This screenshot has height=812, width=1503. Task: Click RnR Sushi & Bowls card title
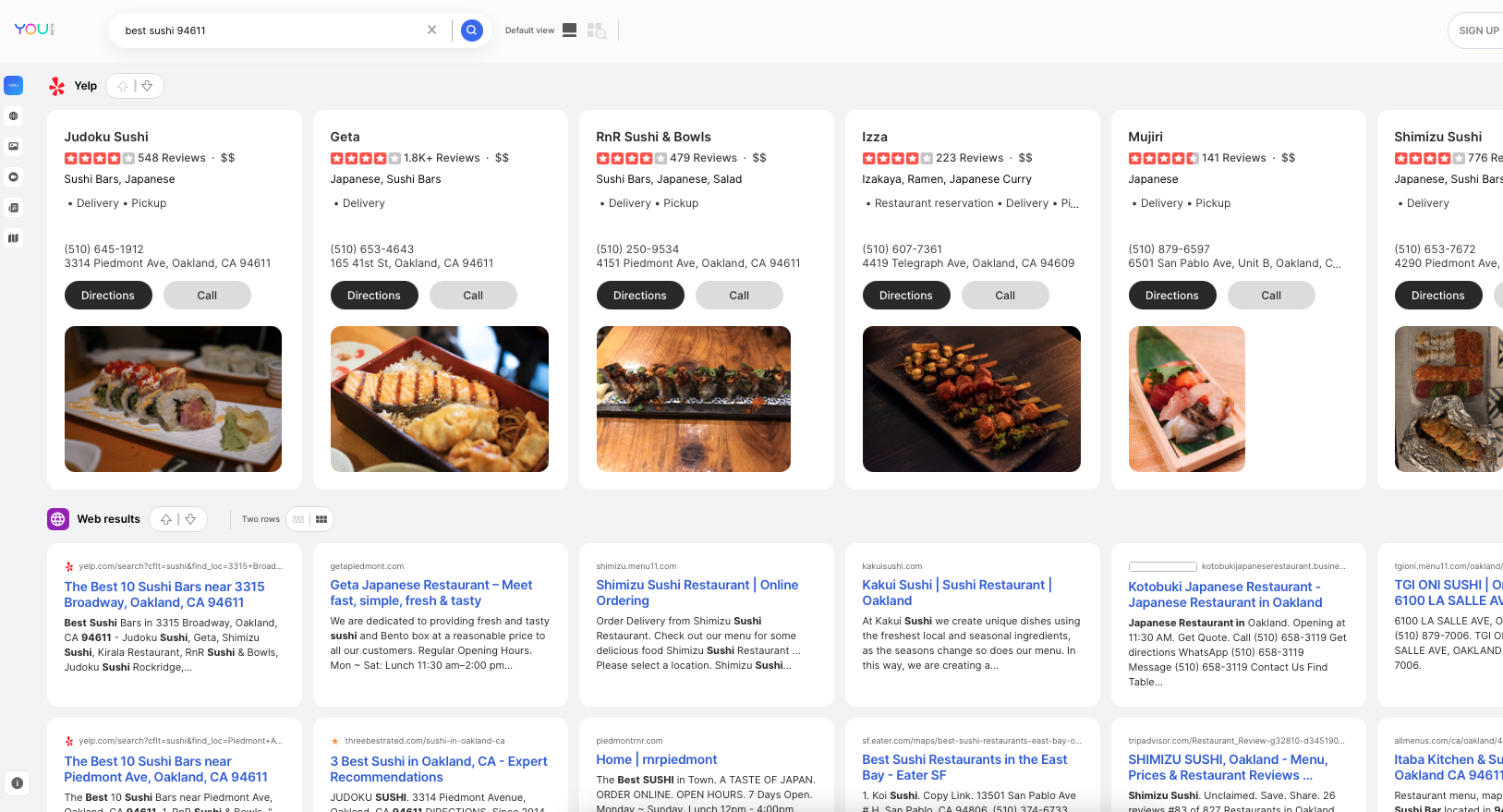click(x=654, y=137)
